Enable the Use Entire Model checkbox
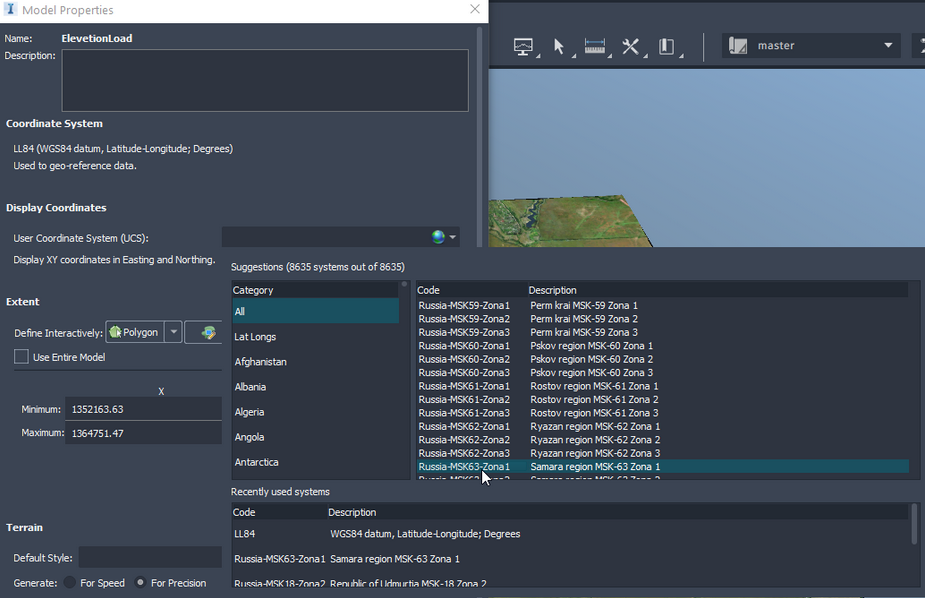 point(21,357)
